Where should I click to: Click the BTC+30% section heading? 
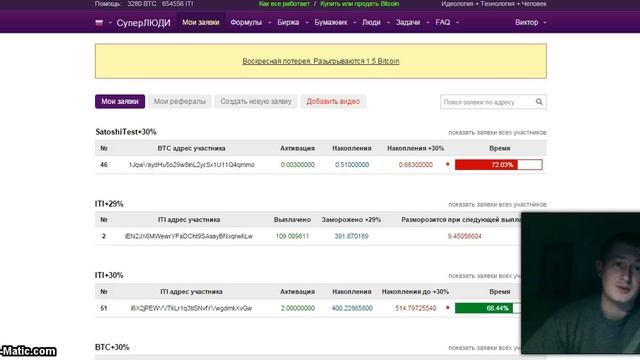112,347
